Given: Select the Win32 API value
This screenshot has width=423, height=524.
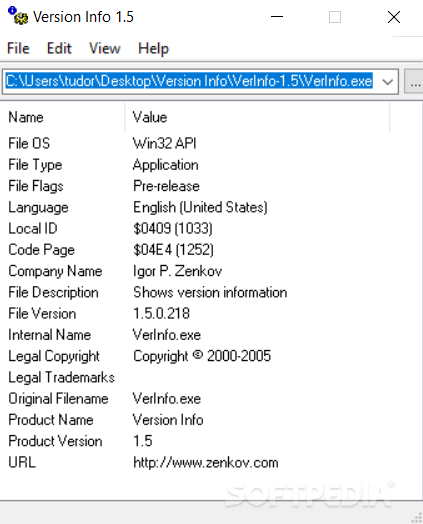Looking at the screenshot, I should tap(165, 143).
